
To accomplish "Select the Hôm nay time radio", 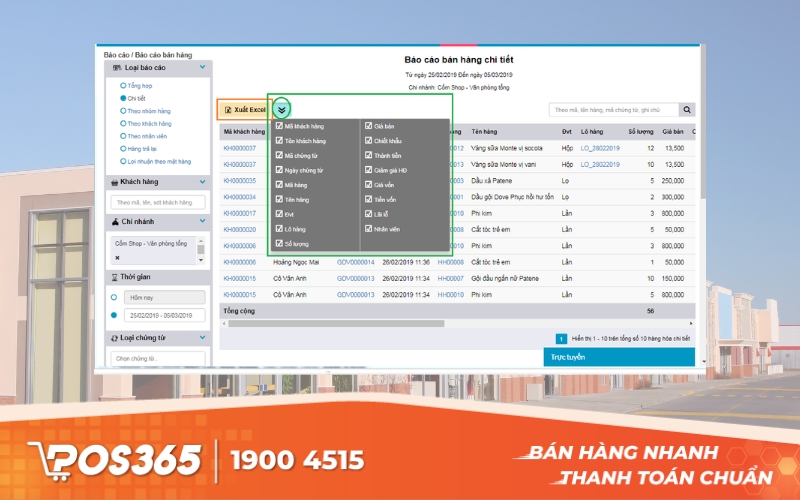I will (114, 297).
